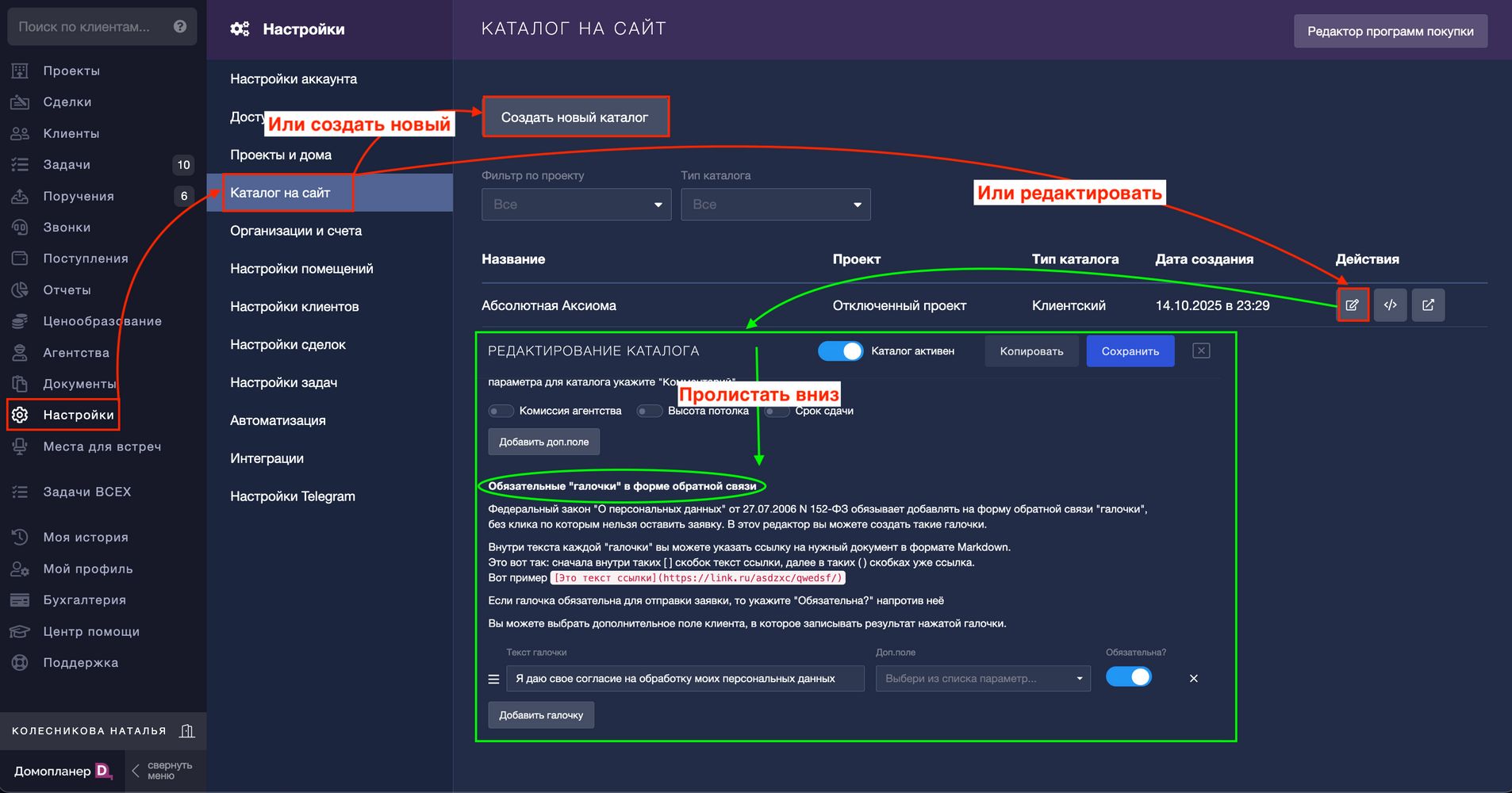Screen dimensions: 1512x793
Task: Save the catalog with Сохранить button
Action: pyautogui.click(x=1130, y=351)
